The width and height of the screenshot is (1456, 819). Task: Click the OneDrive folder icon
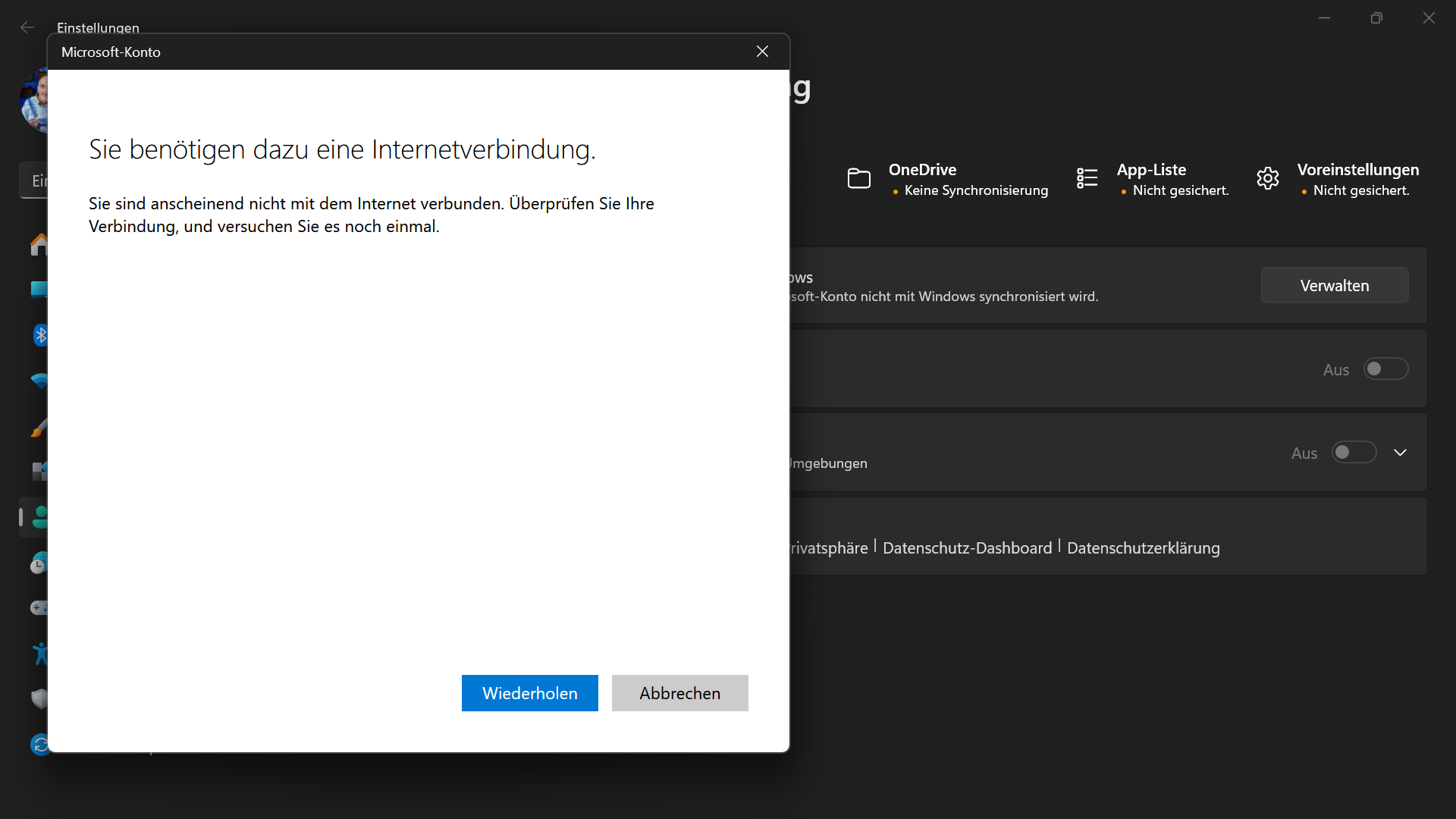[x=859, y=178]
